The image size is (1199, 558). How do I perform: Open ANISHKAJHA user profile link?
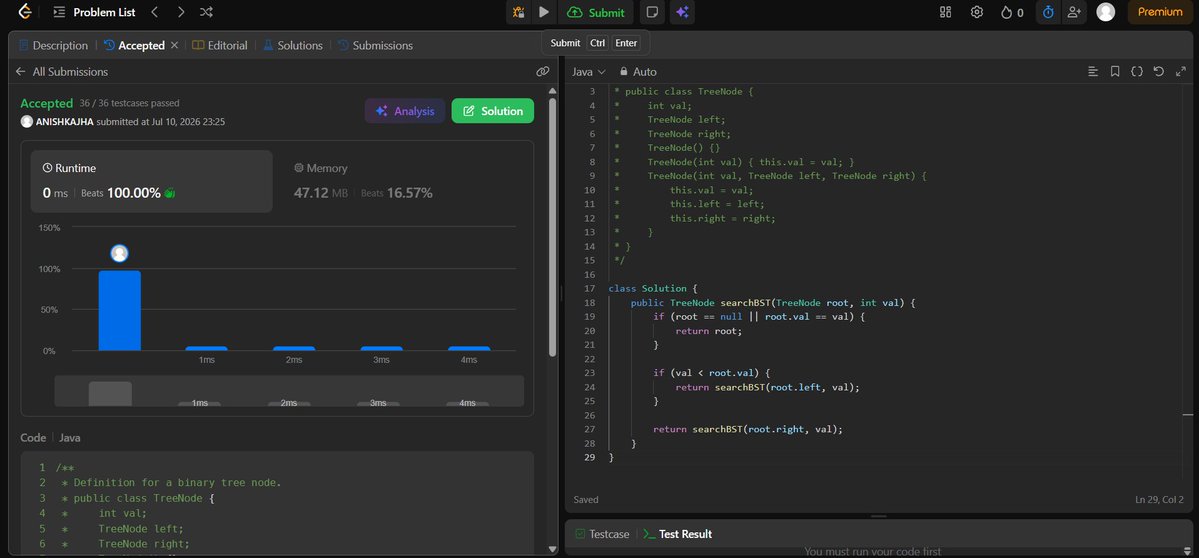tap(65, 122)
